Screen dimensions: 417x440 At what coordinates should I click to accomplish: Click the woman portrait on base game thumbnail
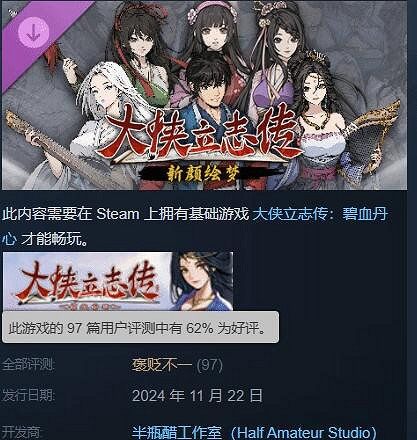tap(202, 281)
